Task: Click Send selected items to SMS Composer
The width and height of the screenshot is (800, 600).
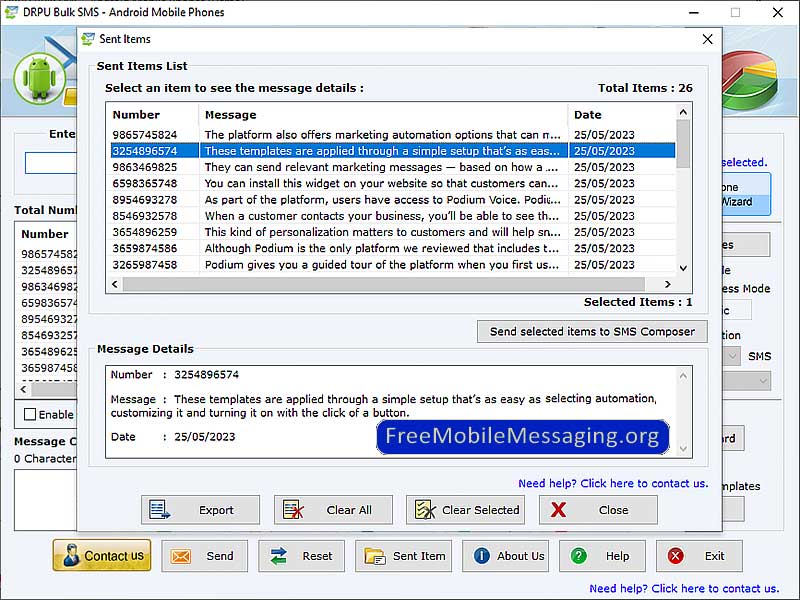Action: tap(592, 332)
